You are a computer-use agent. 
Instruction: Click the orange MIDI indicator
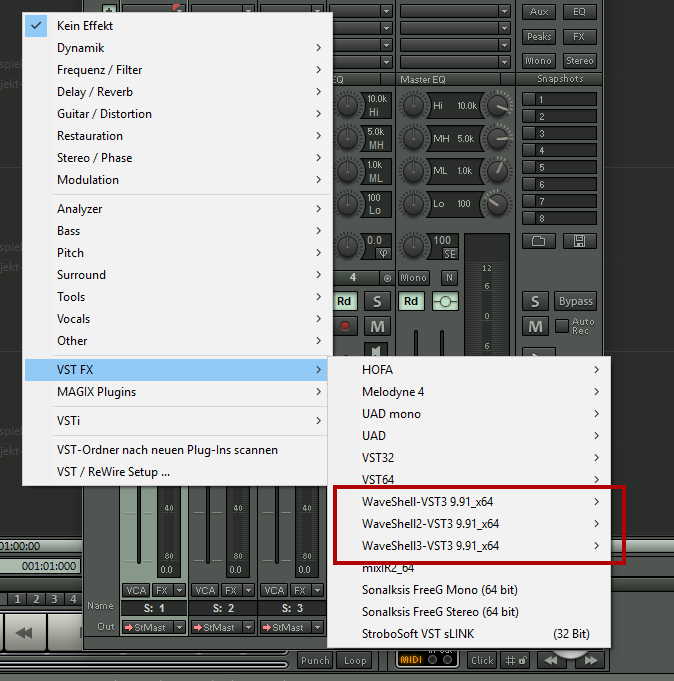click(410, 660)
